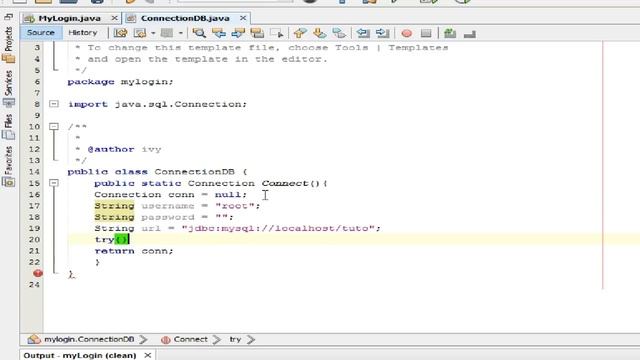Stop macro recording with gray square icon
The image size is (640, 360).
point(426,33)
